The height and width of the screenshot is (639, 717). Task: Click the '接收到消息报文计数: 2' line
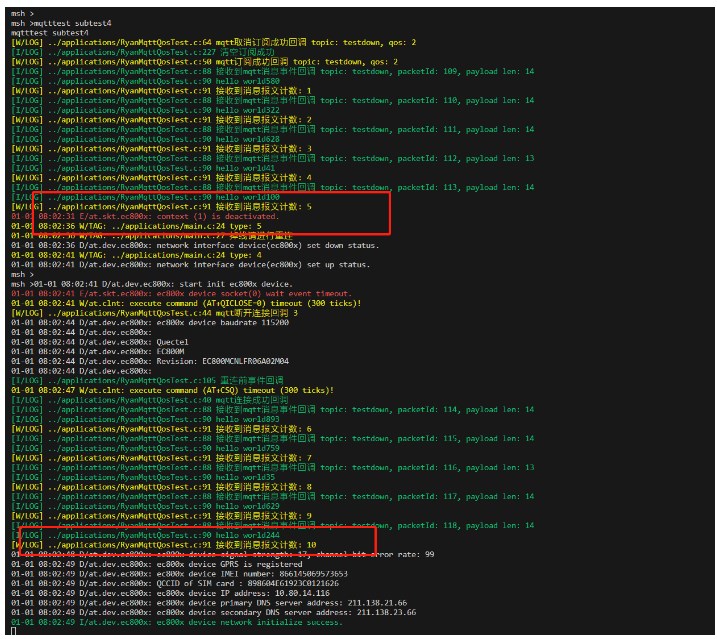[x=161, y=119]
